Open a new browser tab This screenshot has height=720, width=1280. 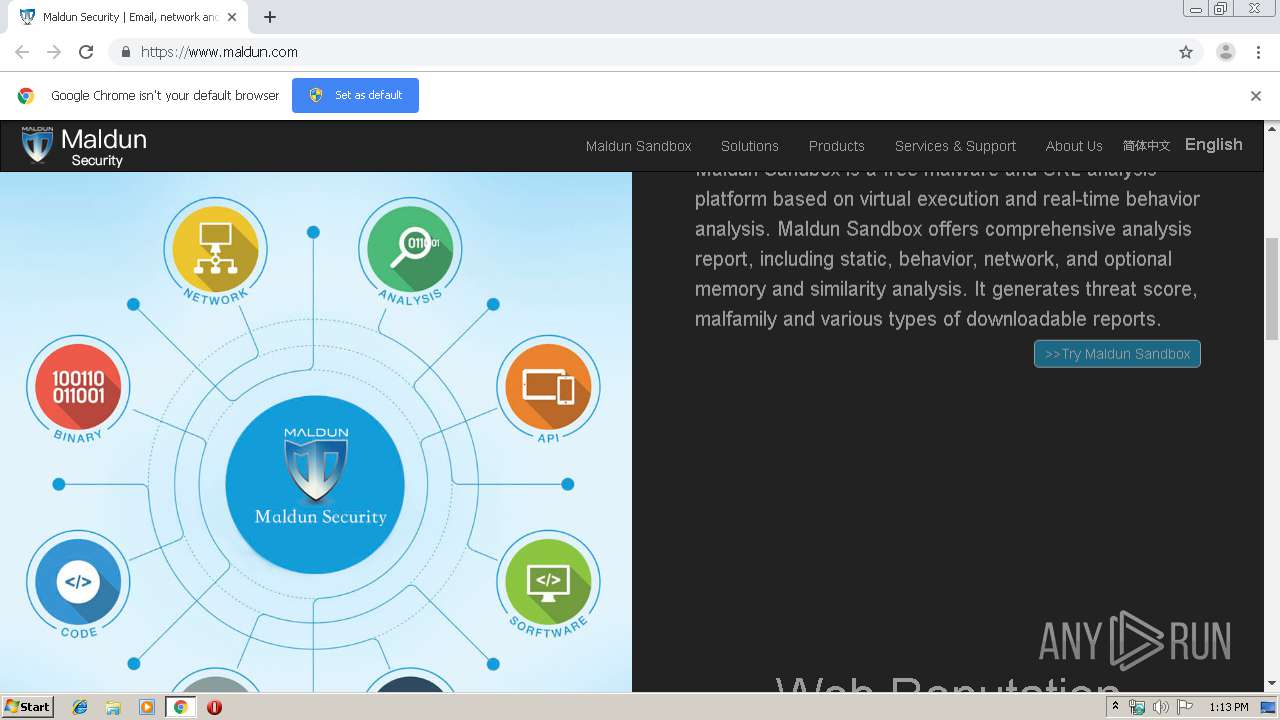coord(270,17)
